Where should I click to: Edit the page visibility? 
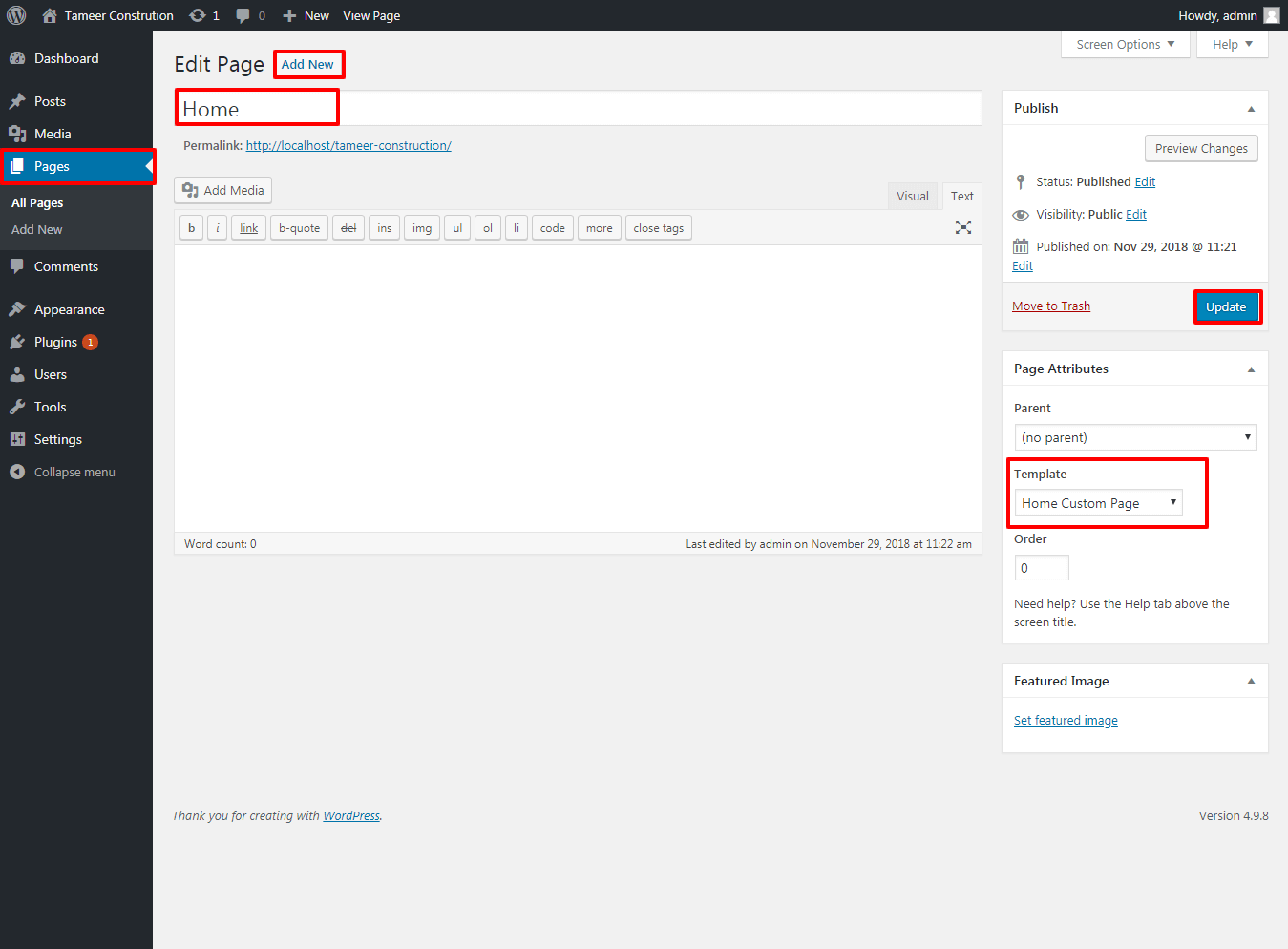[x=1136, y=215]
